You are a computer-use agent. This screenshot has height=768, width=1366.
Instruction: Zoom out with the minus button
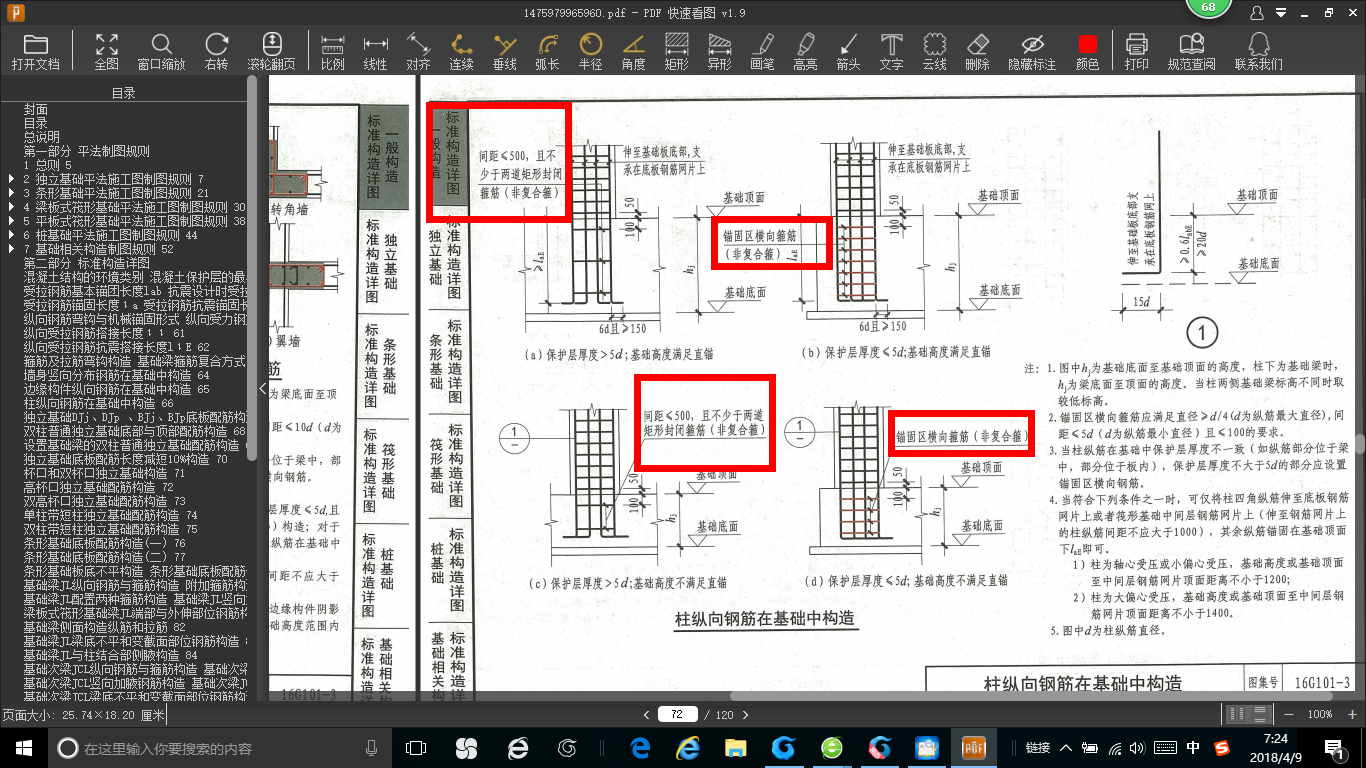[1288, 714]
